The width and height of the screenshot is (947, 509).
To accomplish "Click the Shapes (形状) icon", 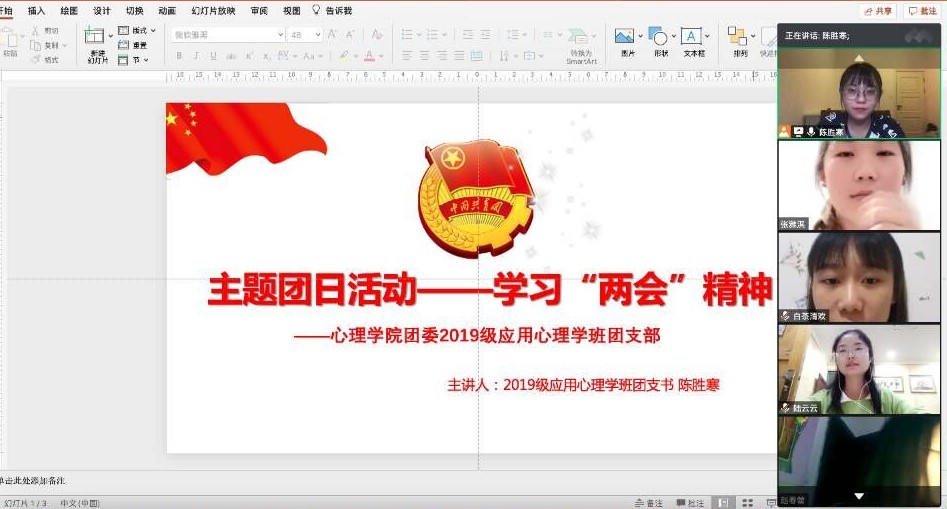I will [660, 38].
